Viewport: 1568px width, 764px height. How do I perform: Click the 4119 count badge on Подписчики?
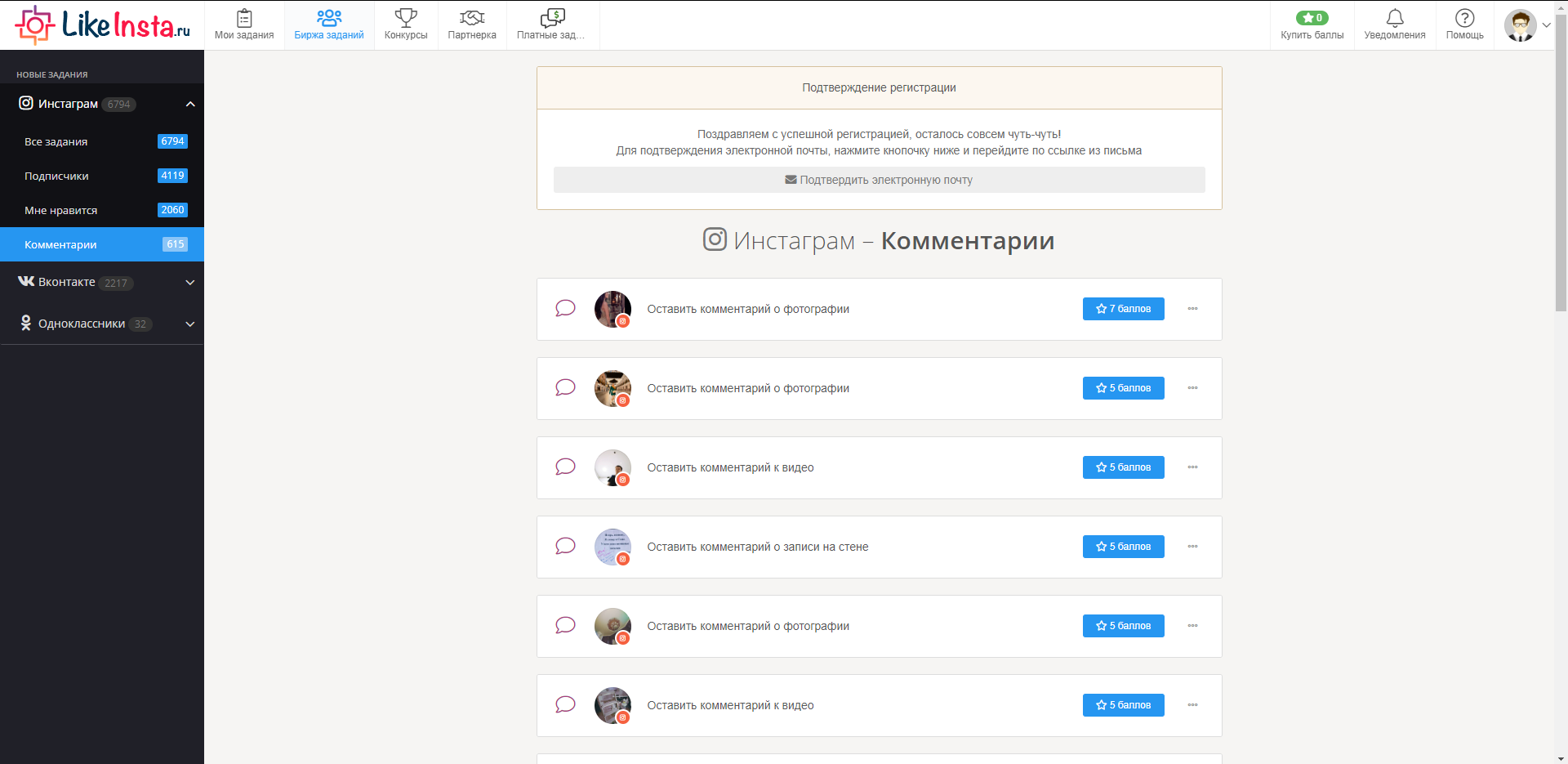(x=172, y=176)
